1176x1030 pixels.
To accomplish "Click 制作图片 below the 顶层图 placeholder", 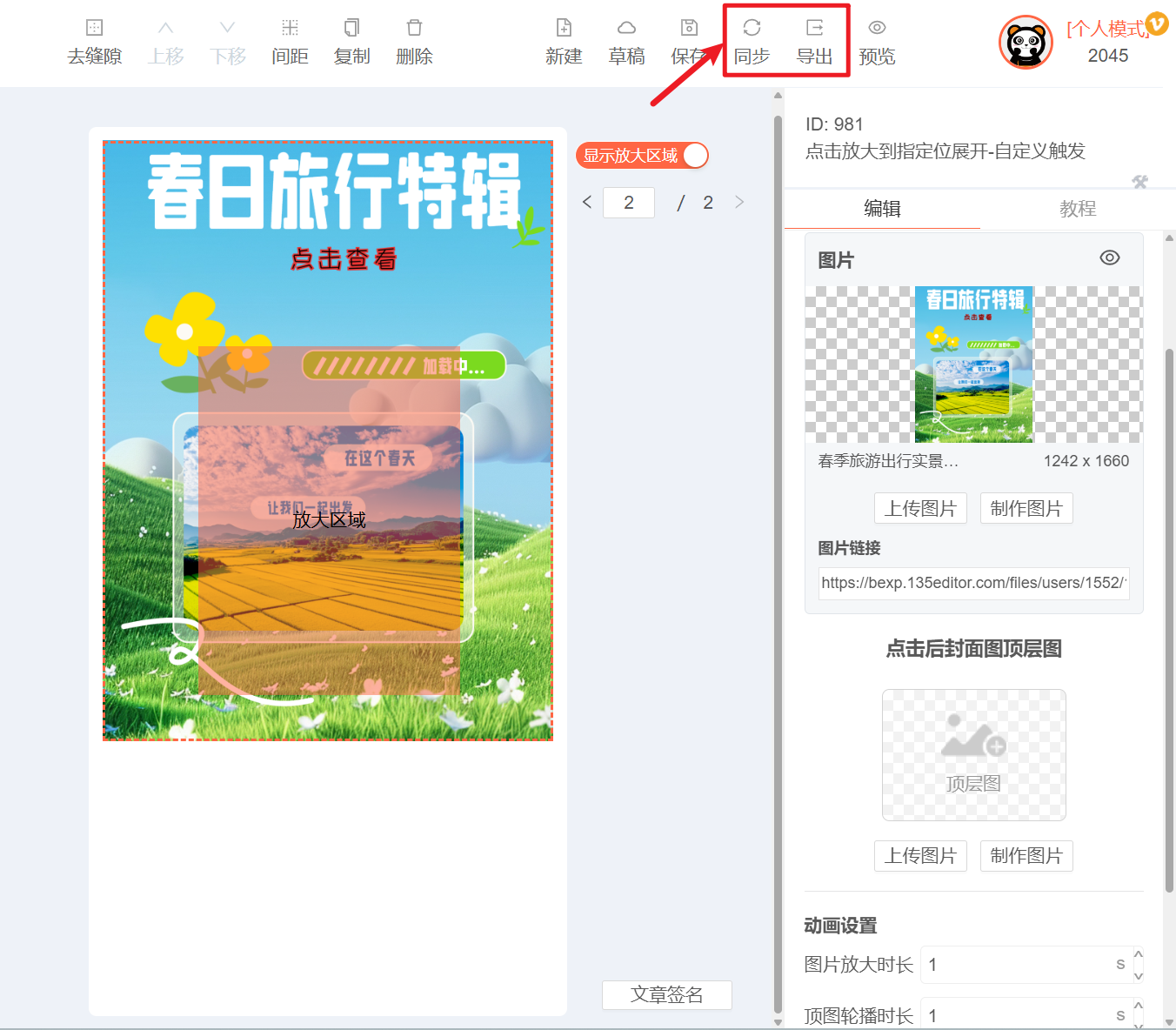I will (x=1026, y=856).
